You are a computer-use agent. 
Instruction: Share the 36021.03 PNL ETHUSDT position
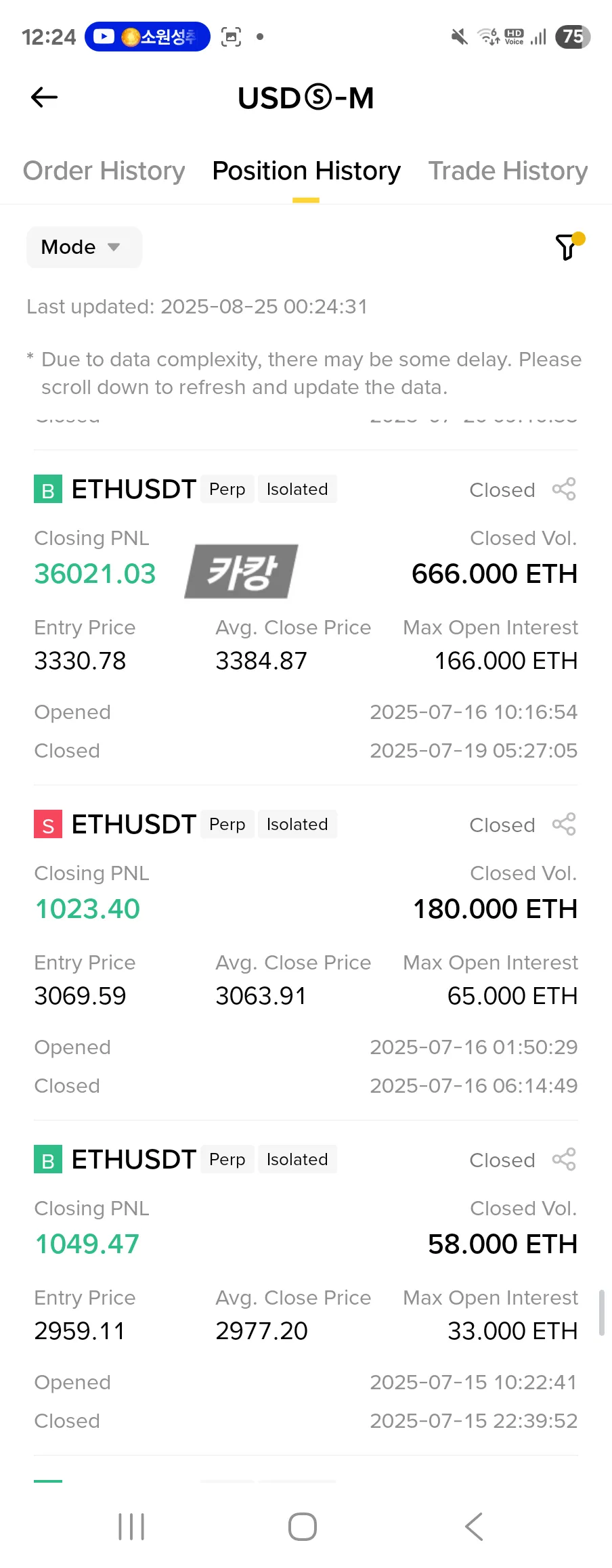pyautogui.click(x=564, y=489)
